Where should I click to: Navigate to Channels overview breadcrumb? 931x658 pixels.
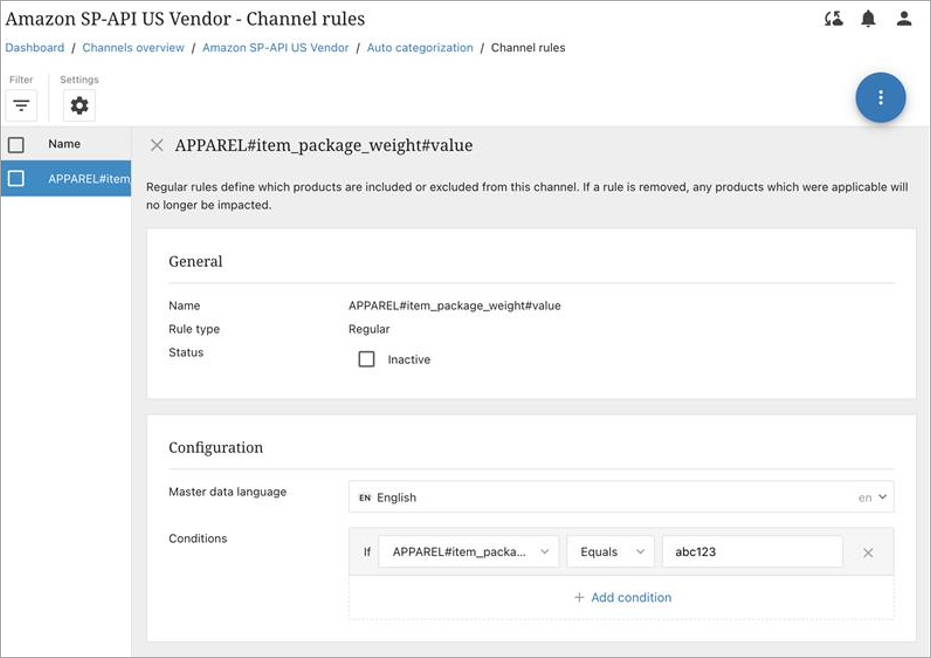tap(133, 48)
